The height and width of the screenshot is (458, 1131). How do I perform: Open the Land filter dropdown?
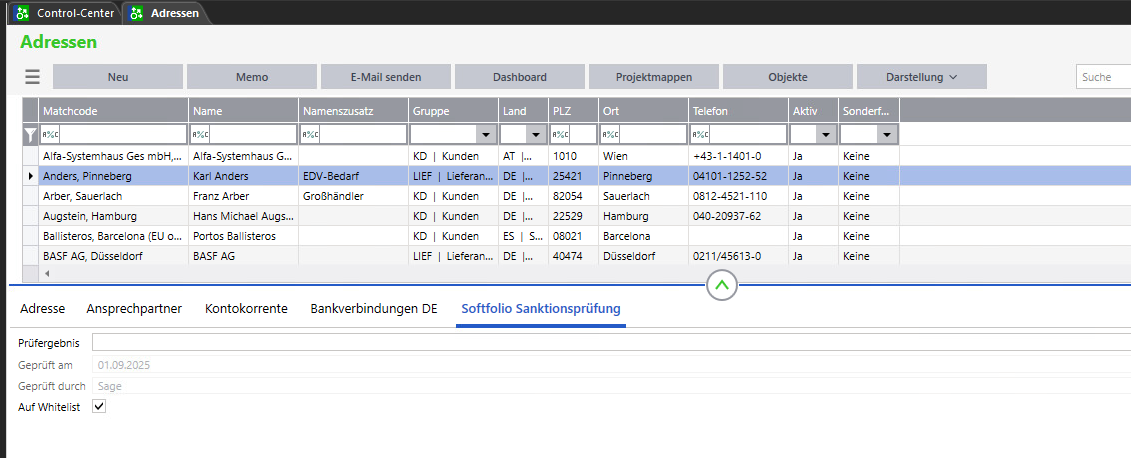click(x=536, y=134)
